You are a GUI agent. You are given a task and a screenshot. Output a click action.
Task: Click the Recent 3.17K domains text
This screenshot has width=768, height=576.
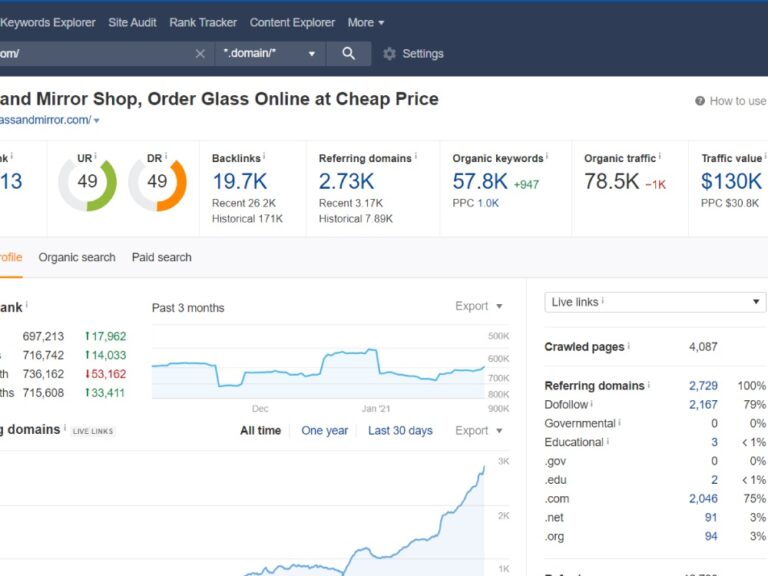[351, 203]
